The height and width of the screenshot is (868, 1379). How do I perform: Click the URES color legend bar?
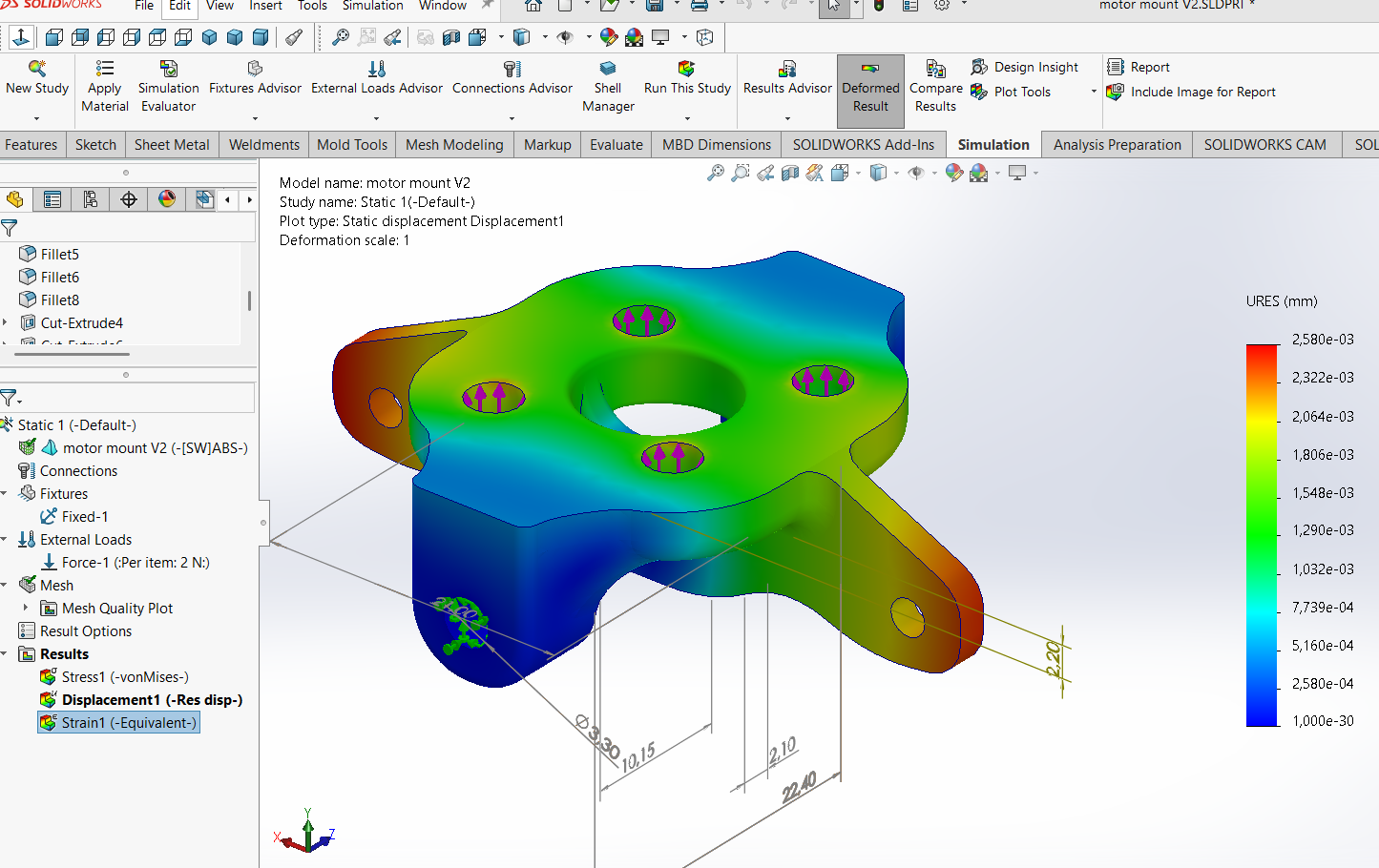click(1262, 534)
